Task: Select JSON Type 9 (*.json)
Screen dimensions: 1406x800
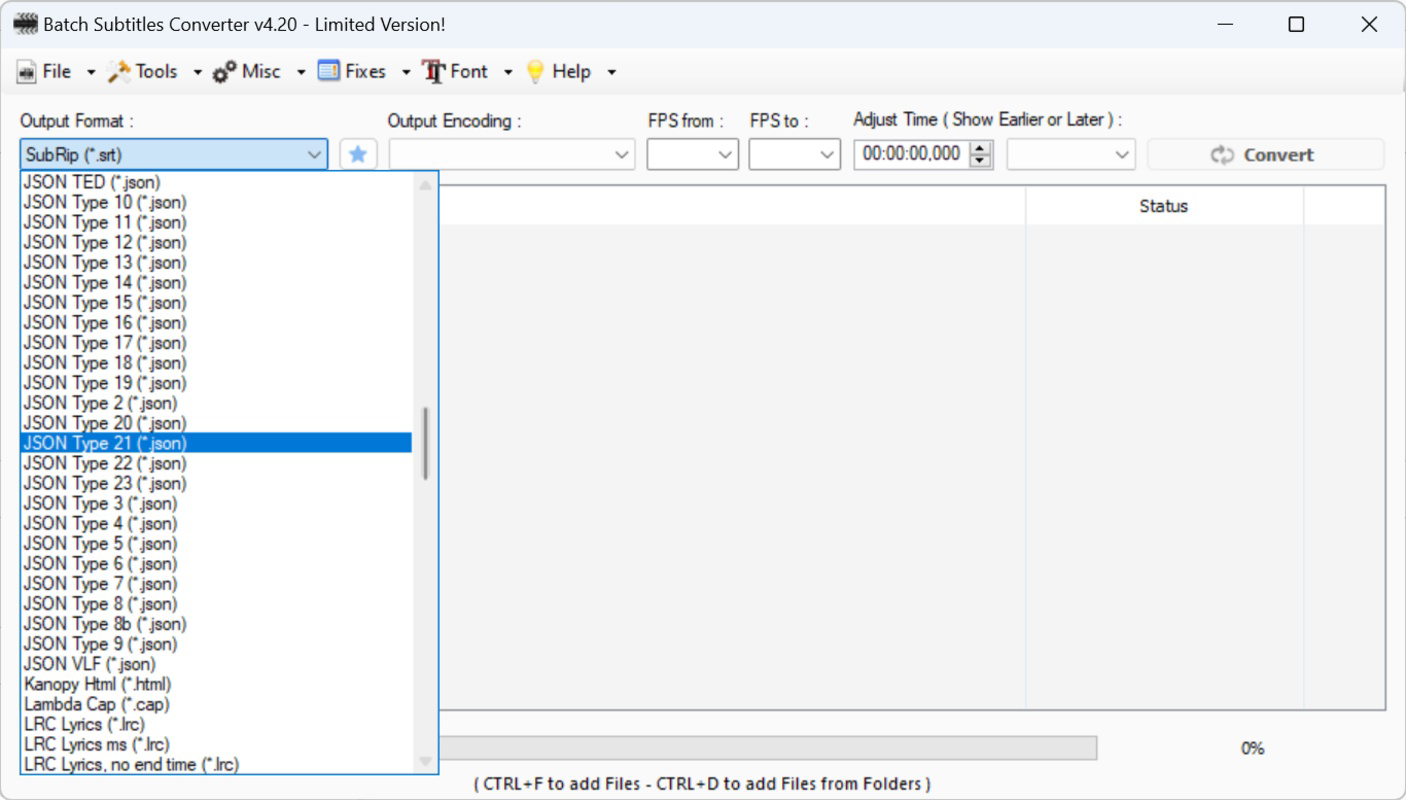Action: [x=216, y=643]
